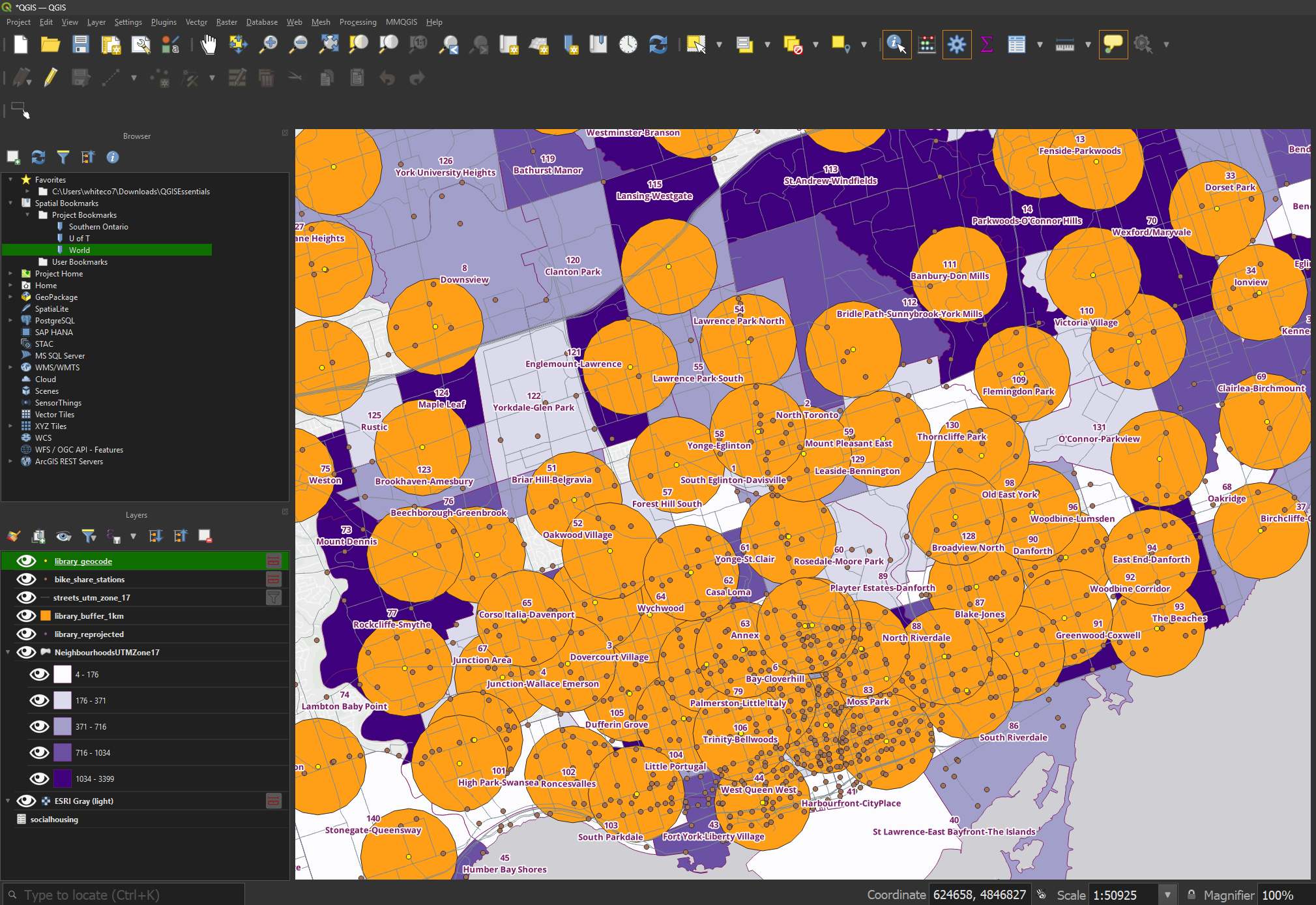Collapse the NeighbourhoodsUTMZone17 layer legend
The height and width of the screenshot is (905, 1316).
tap(8, 652)
